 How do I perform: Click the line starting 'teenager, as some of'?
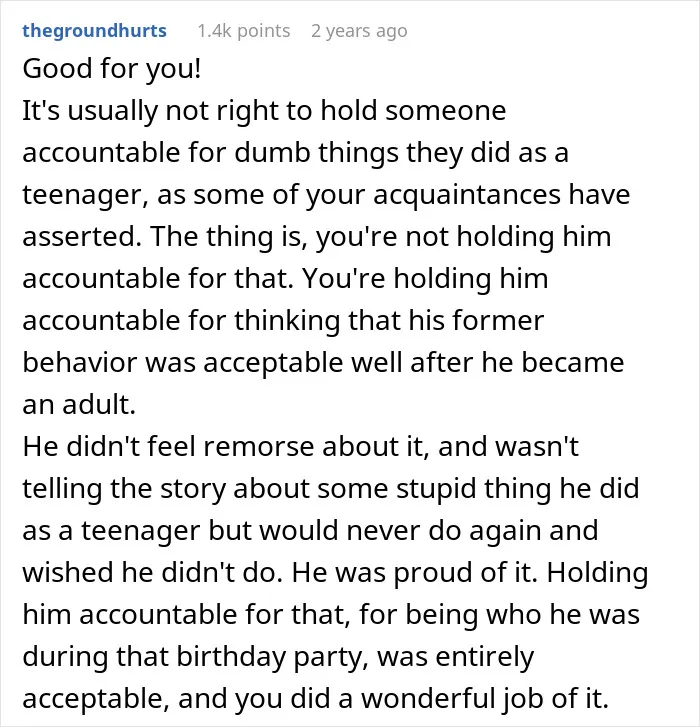click(326, 195)
